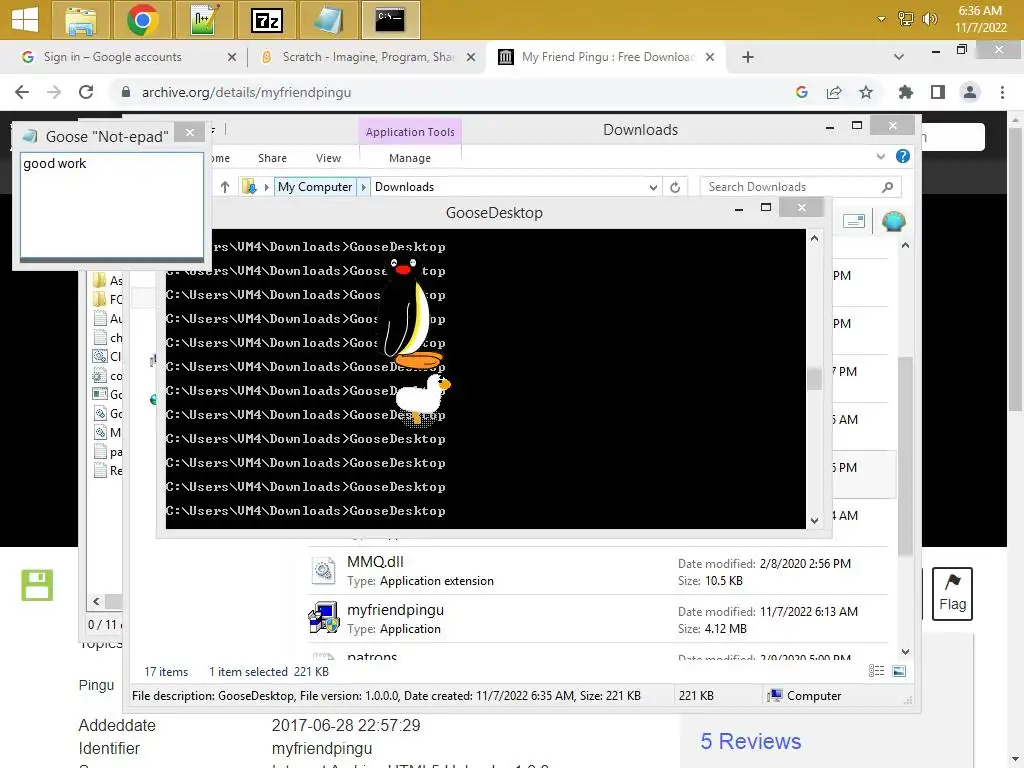Screen dimensions: 1024x768
Task: Open Chrome profile avatar
Action: pos(970,93)
